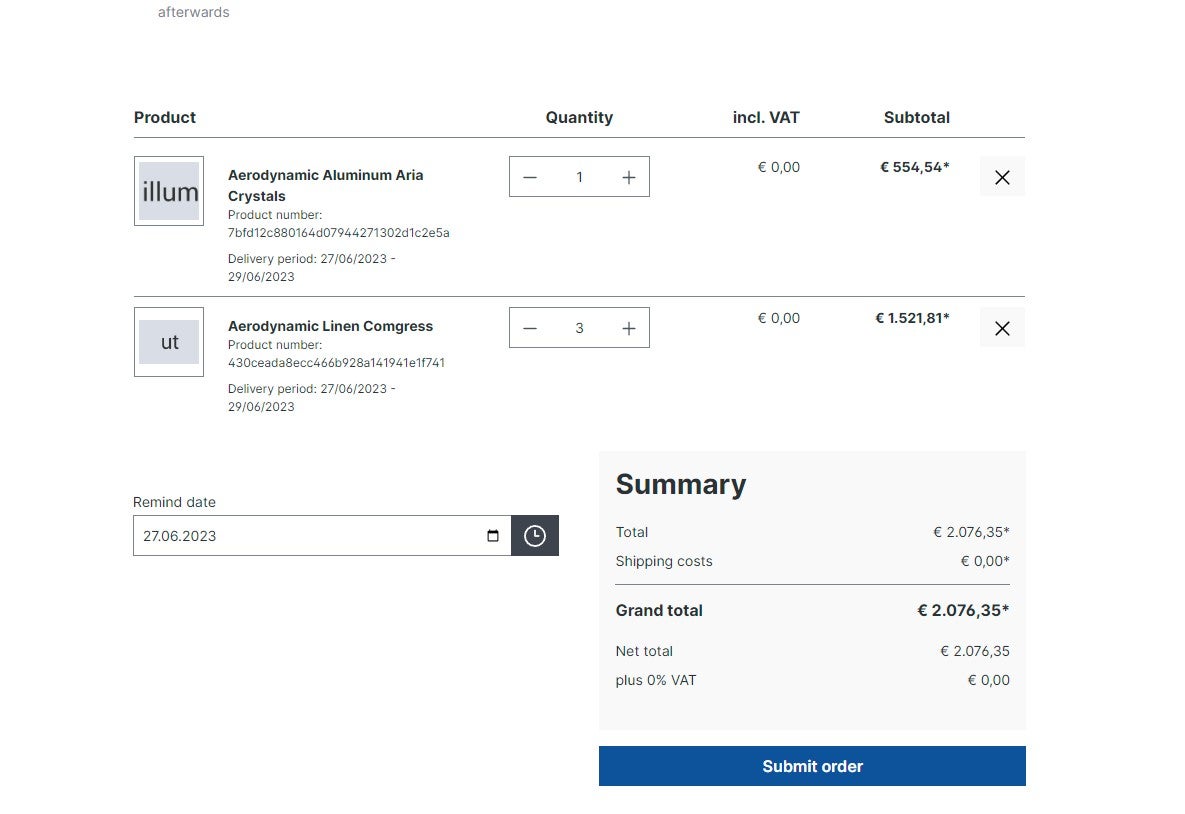Click the plus 0% VAT label

[x=655, y=680]
